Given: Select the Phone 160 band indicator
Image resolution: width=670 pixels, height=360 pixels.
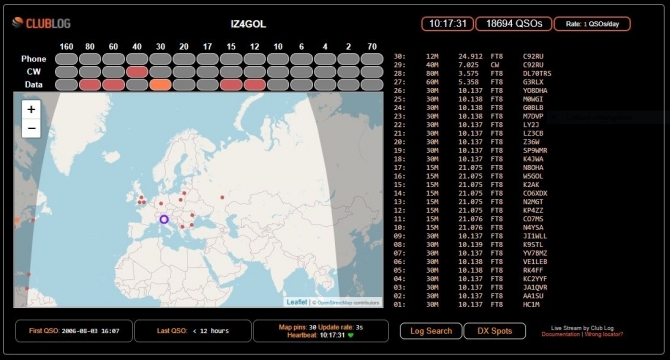Looking at the screenshot, I should tap(66, 59).
